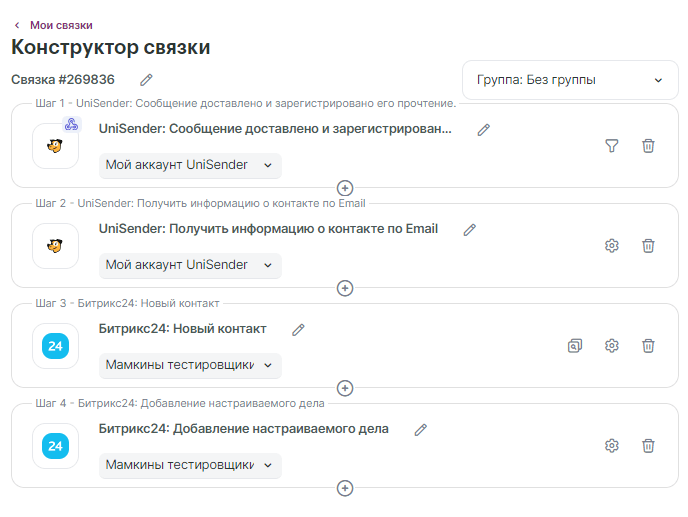
Task: Go back to Мои связки link
Action: pyautogui.click(x=61, y=25)
